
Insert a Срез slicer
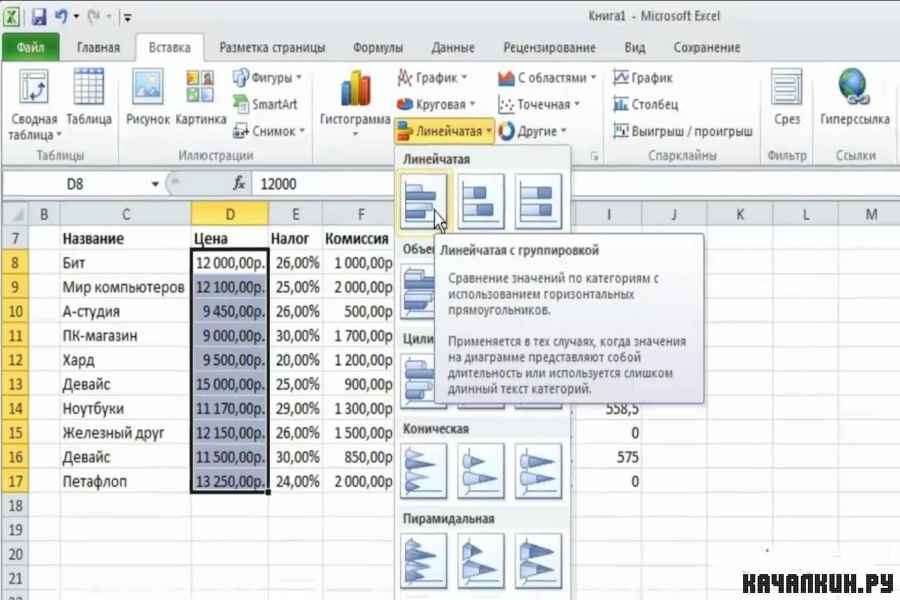click(x=786, y=98)
